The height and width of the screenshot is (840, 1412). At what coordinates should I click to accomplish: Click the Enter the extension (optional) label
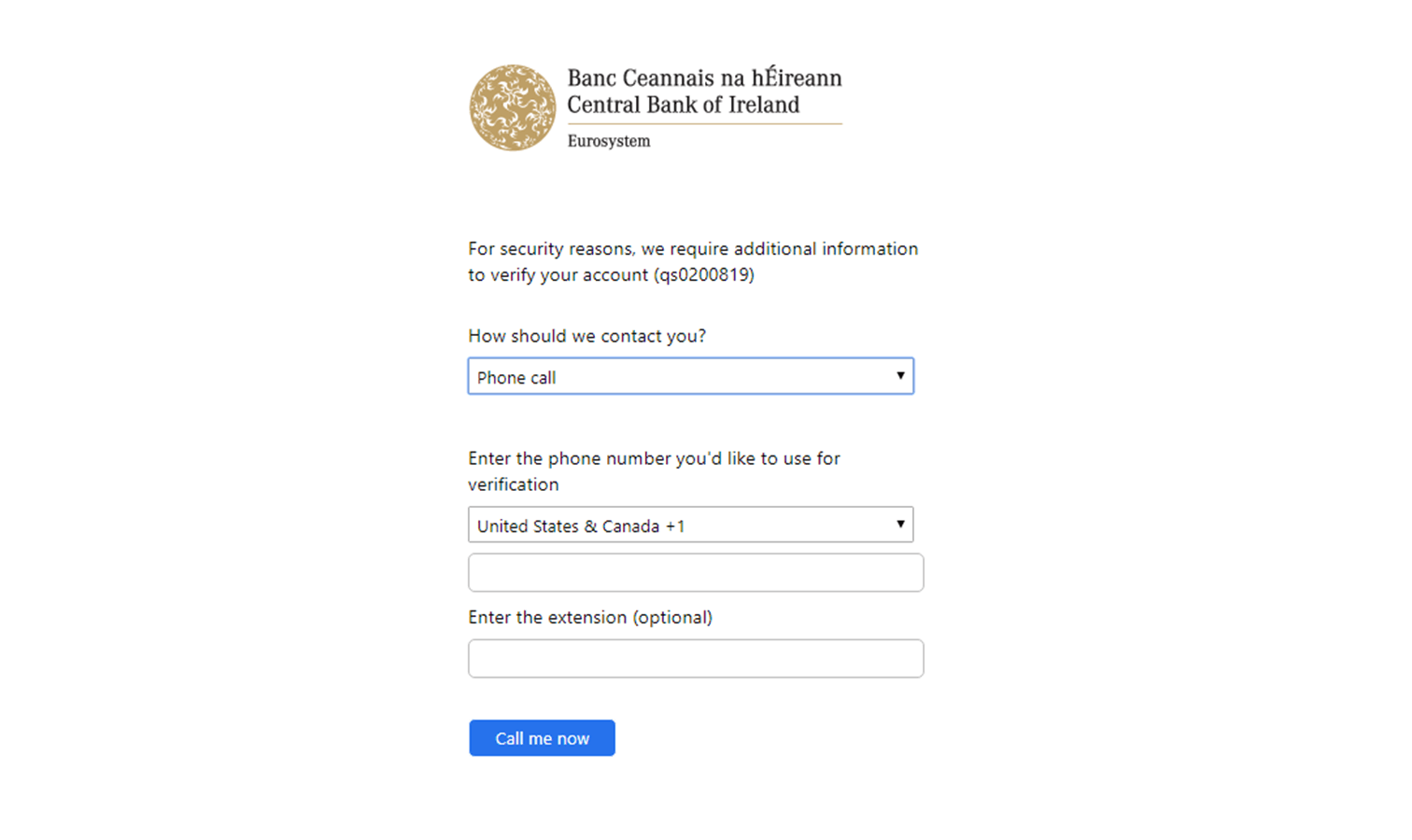pyautogui.click(x=590, y=618)
